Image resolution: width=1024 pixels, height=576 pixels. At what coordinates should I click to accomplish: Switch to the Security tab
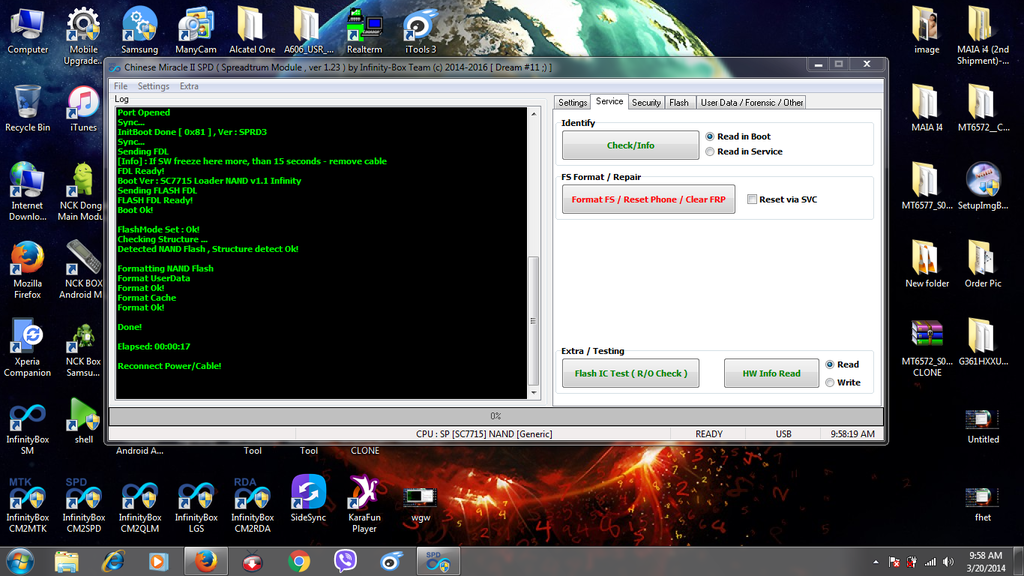[646, 102]
